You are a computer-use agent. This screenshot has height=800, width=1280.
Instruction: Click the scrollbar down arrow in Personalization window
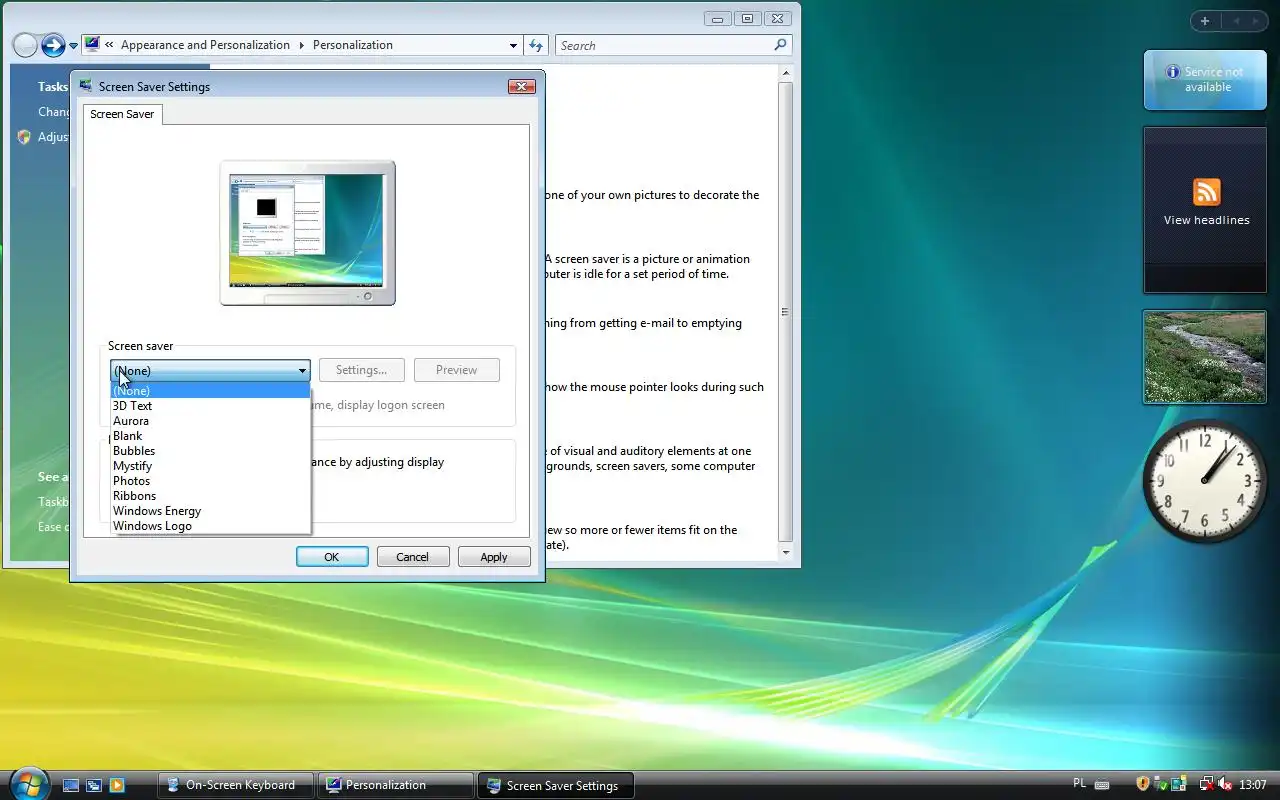tap(786, 552)
